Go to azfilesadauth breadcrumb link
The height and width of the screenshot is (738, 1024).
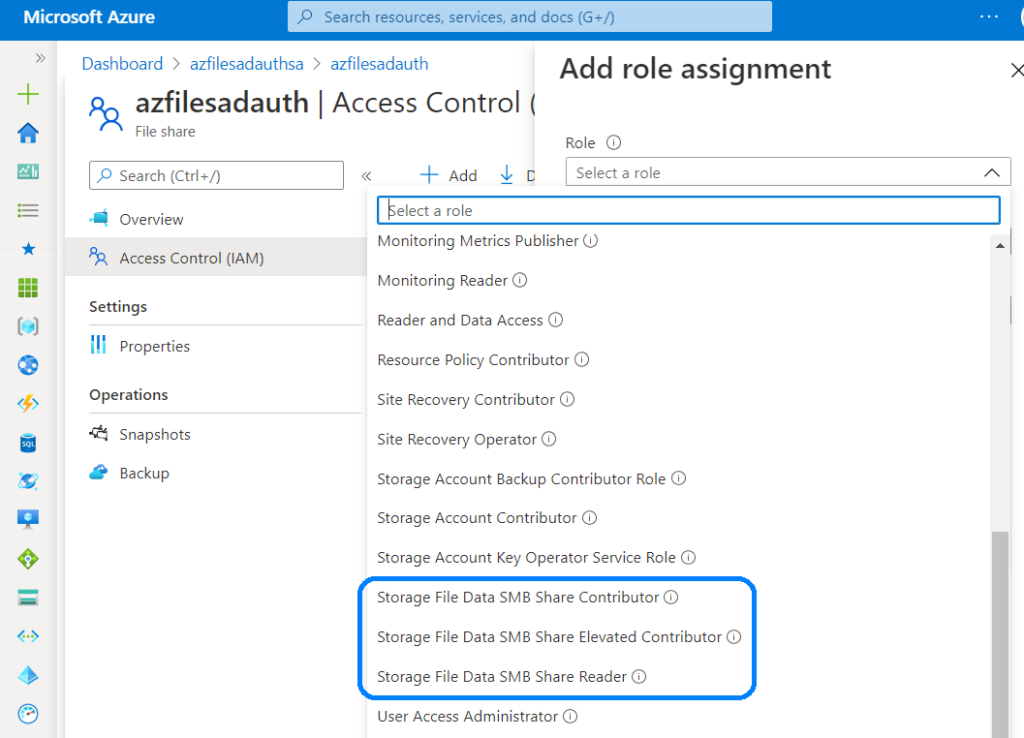tap(379, 64)
